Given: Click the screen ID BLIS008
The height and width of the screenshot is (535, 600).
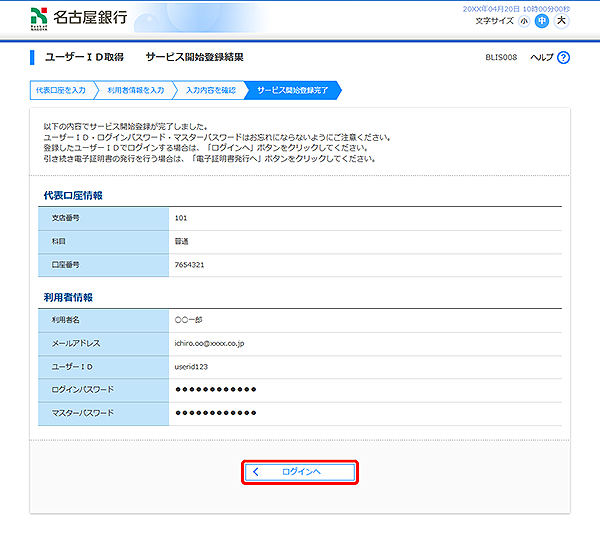Looking at the screenshot, I should (x=500, y=58).
